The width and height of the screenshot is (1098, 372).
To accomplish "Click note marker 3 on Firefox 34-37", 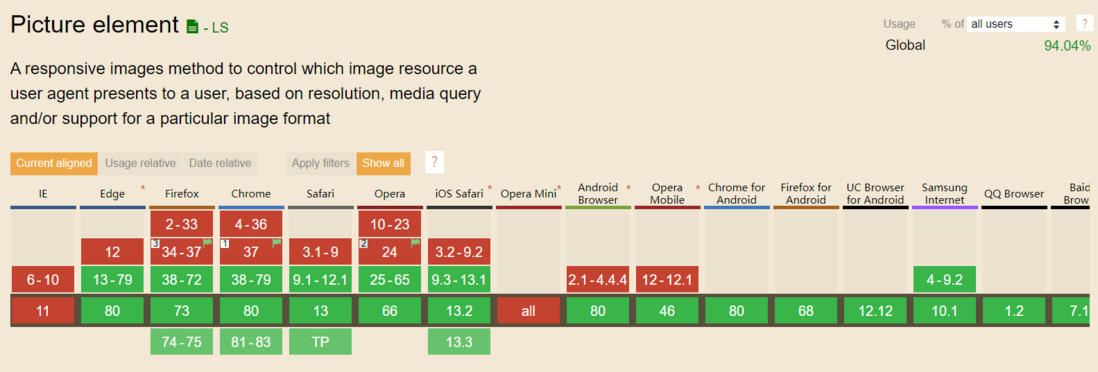I will coord(155,243).
